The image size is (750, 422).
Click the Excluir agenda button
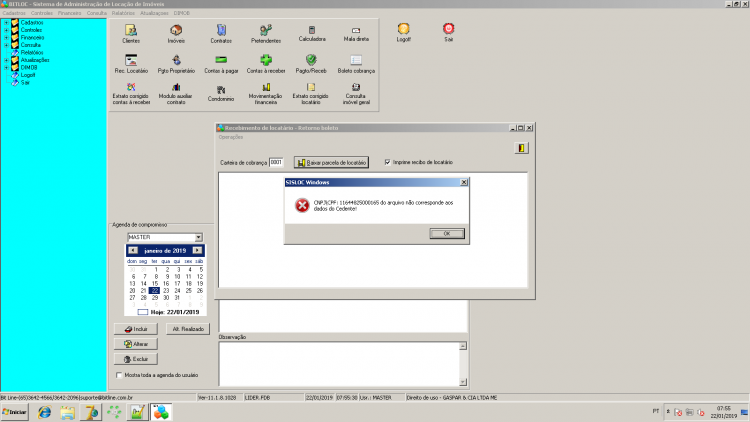click(x=136, y=359)
